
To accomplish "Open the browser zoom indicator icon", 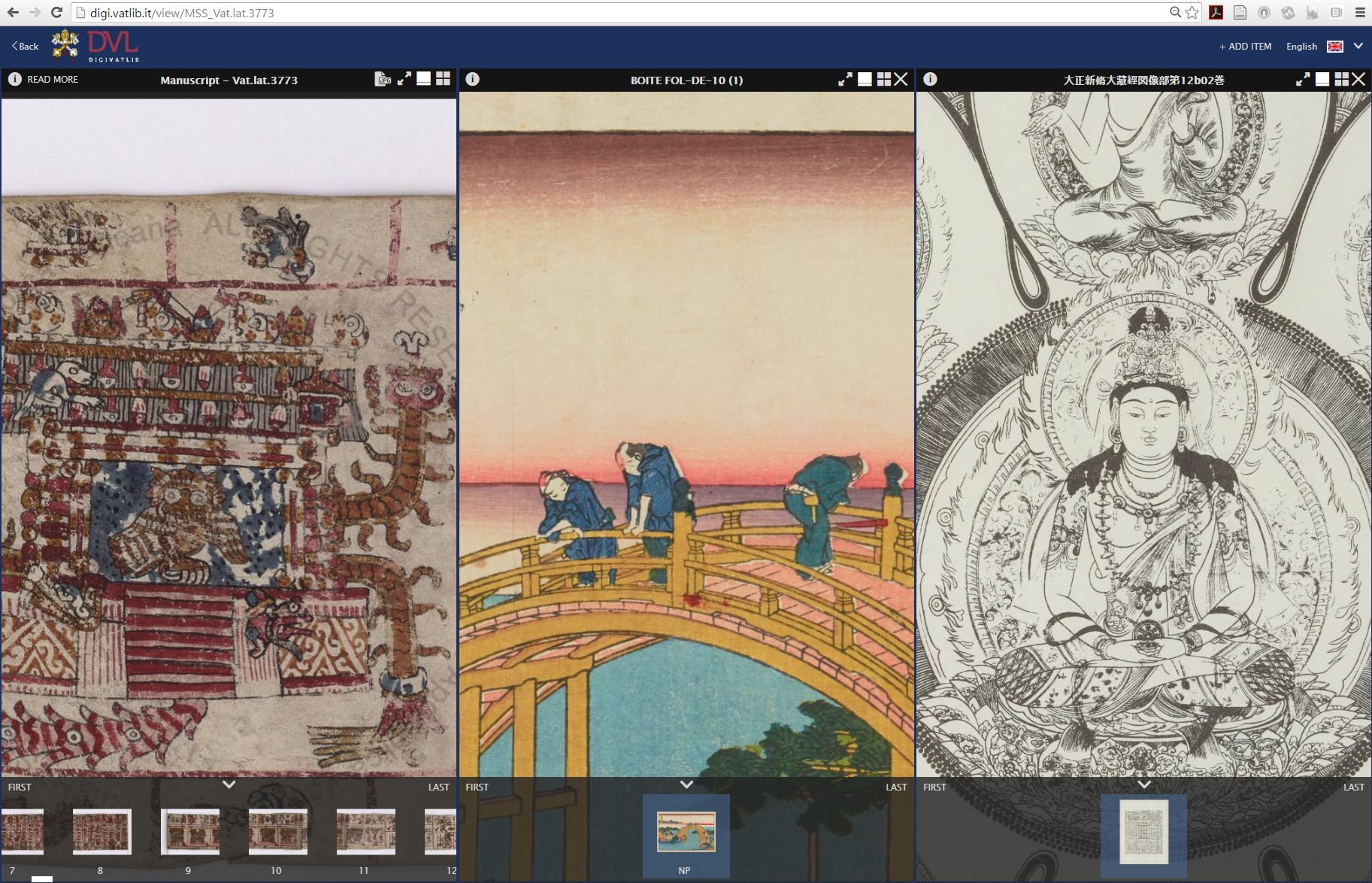I will click(1175, 12).
